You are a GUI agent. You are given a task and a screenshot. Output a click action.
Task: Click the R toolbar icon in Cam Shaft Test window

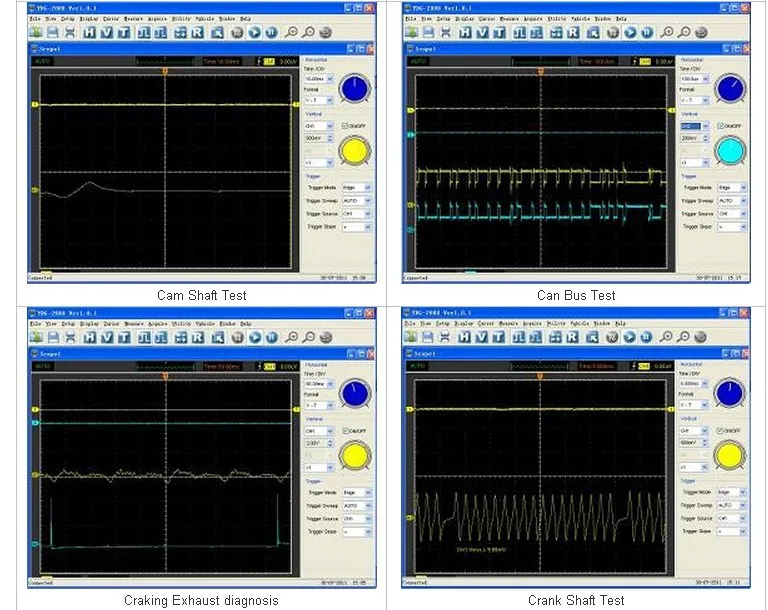pos(197,32)
